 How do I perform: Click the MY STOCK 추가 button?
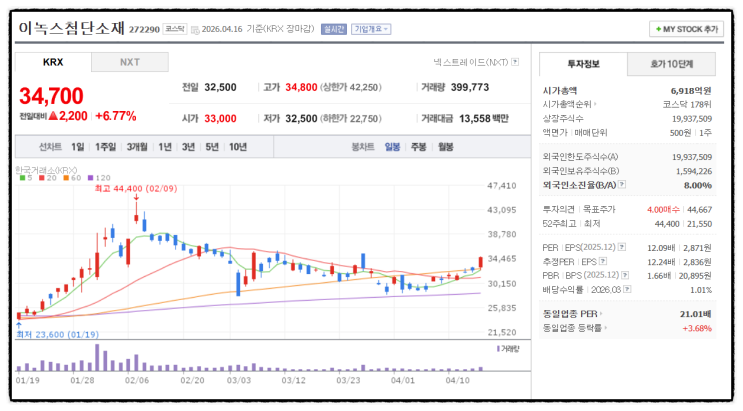tap(686, 29)
